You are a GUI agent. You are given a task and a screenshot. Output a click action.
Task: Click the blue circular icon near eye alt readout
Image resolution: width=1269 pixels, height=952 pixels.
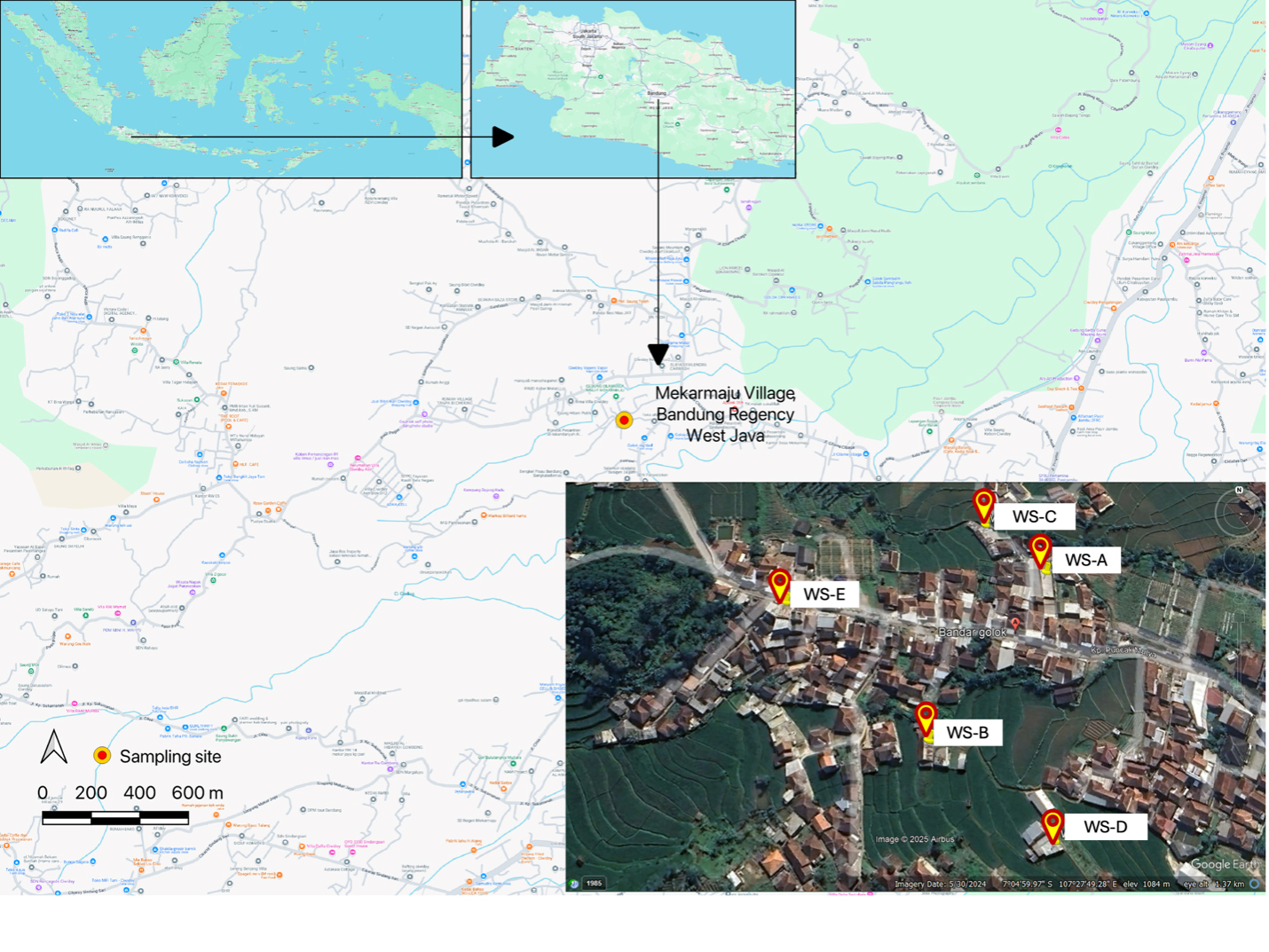pos(1253,884)
